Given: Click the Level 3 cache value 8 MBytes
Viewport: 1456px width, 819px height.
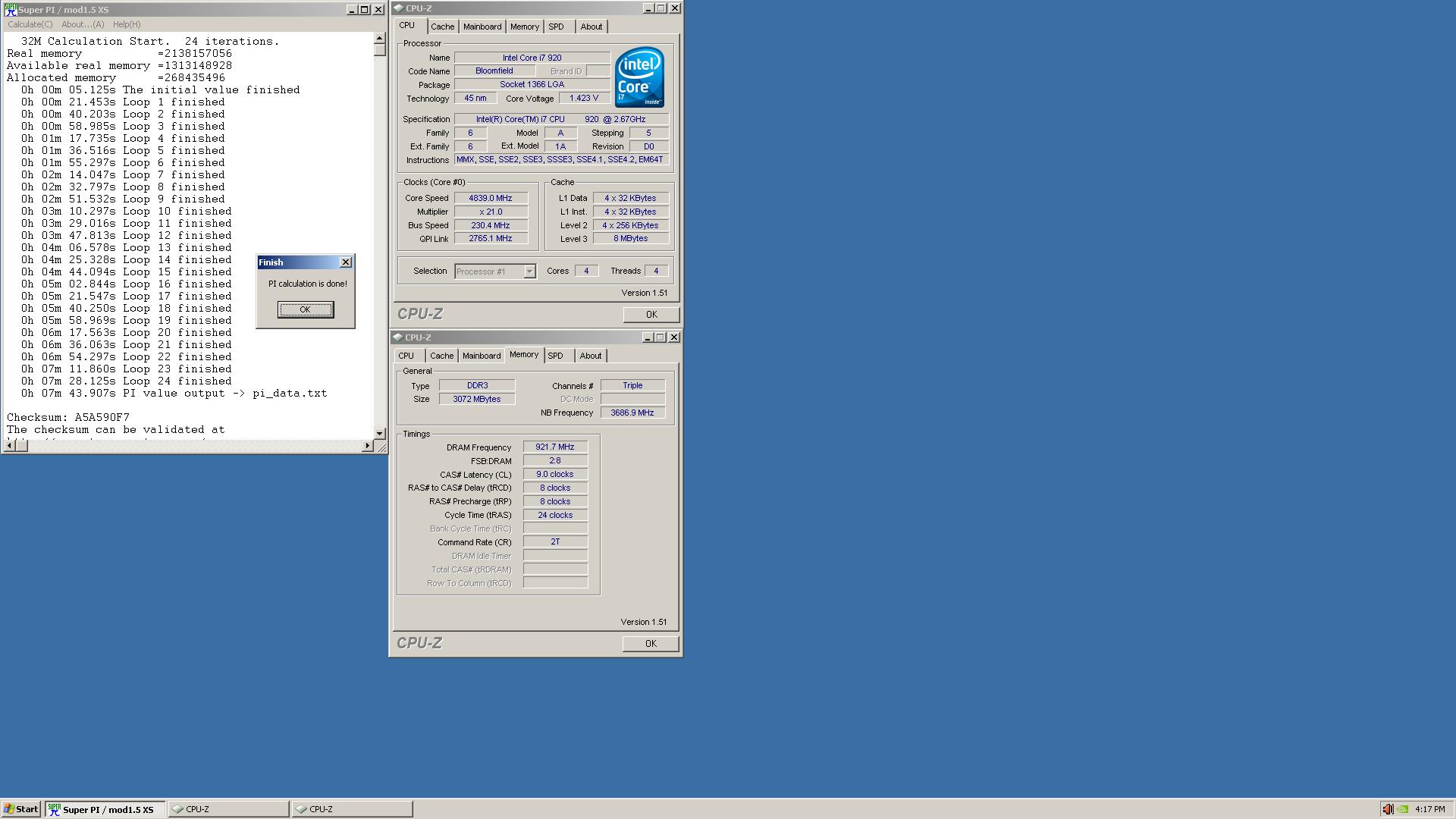Looking at the screenshot, I should point(631,239).
